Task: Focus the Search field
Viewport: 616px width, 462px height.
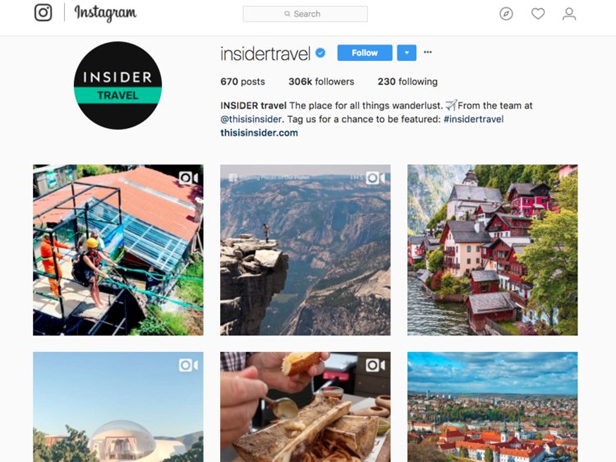Action: [x=305, y=14]
